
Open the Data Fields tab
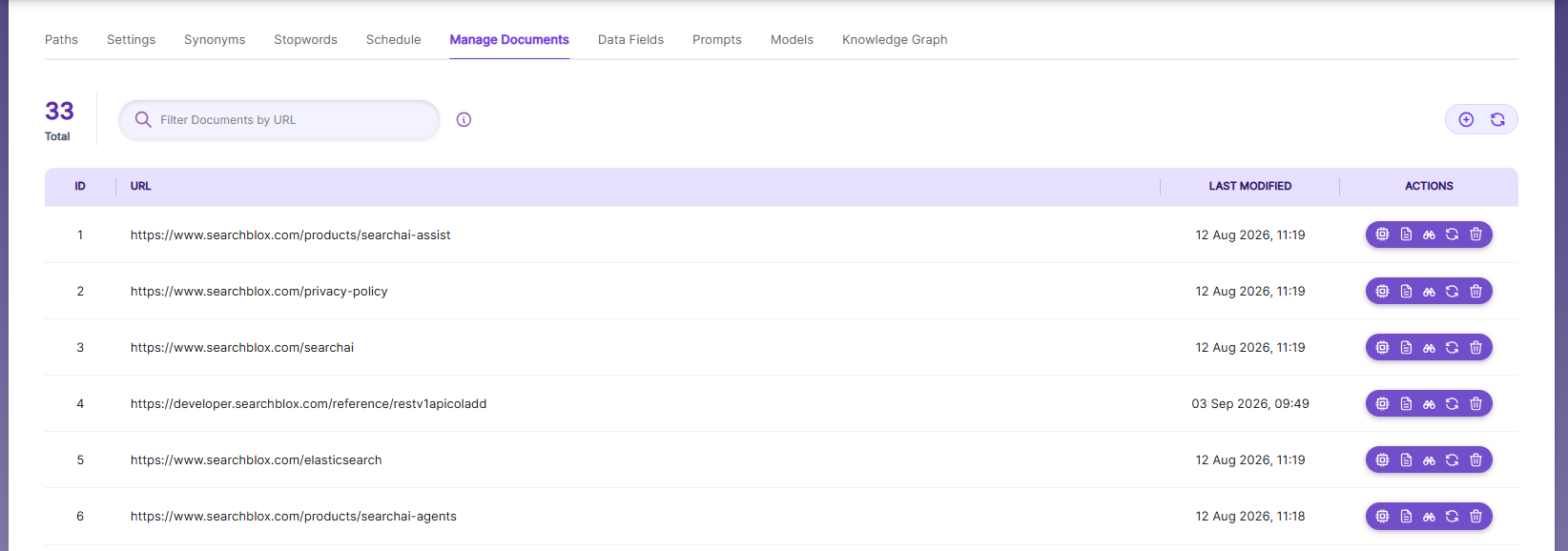coord(630,39)
